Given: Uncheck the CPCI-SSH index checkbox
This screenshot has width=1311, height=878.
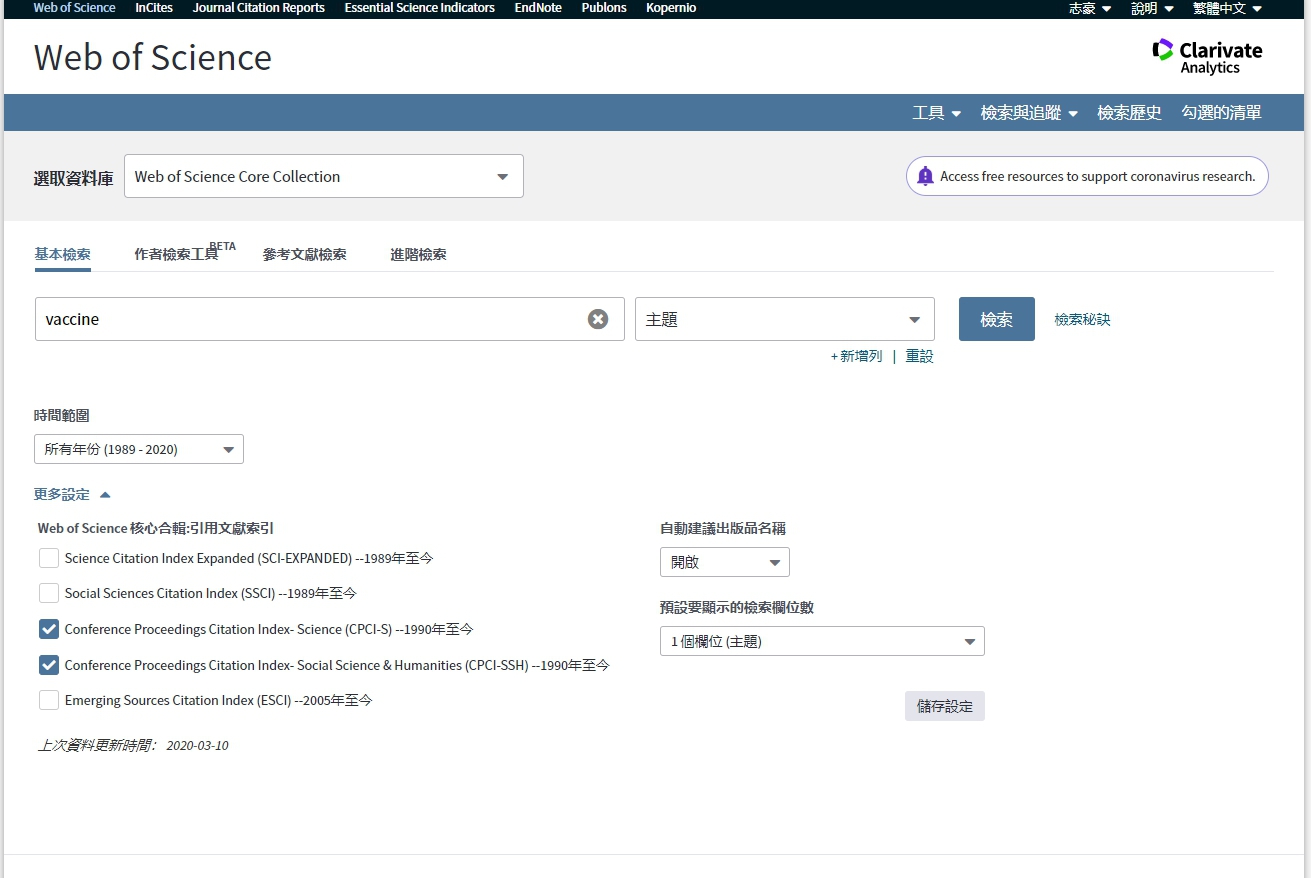Looking at the screenshot, I should pos(49,665).
